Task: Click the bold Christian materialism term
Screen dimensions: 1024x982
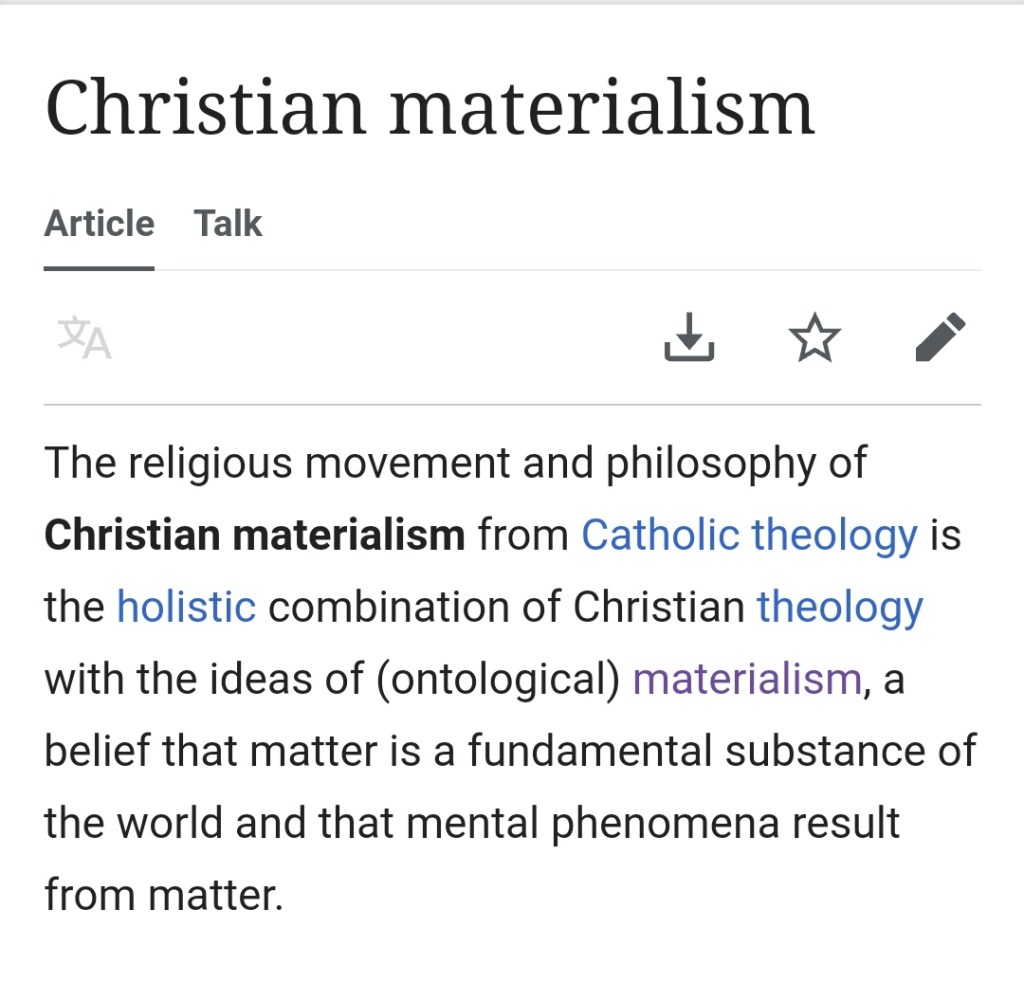Action: [254, 535]
